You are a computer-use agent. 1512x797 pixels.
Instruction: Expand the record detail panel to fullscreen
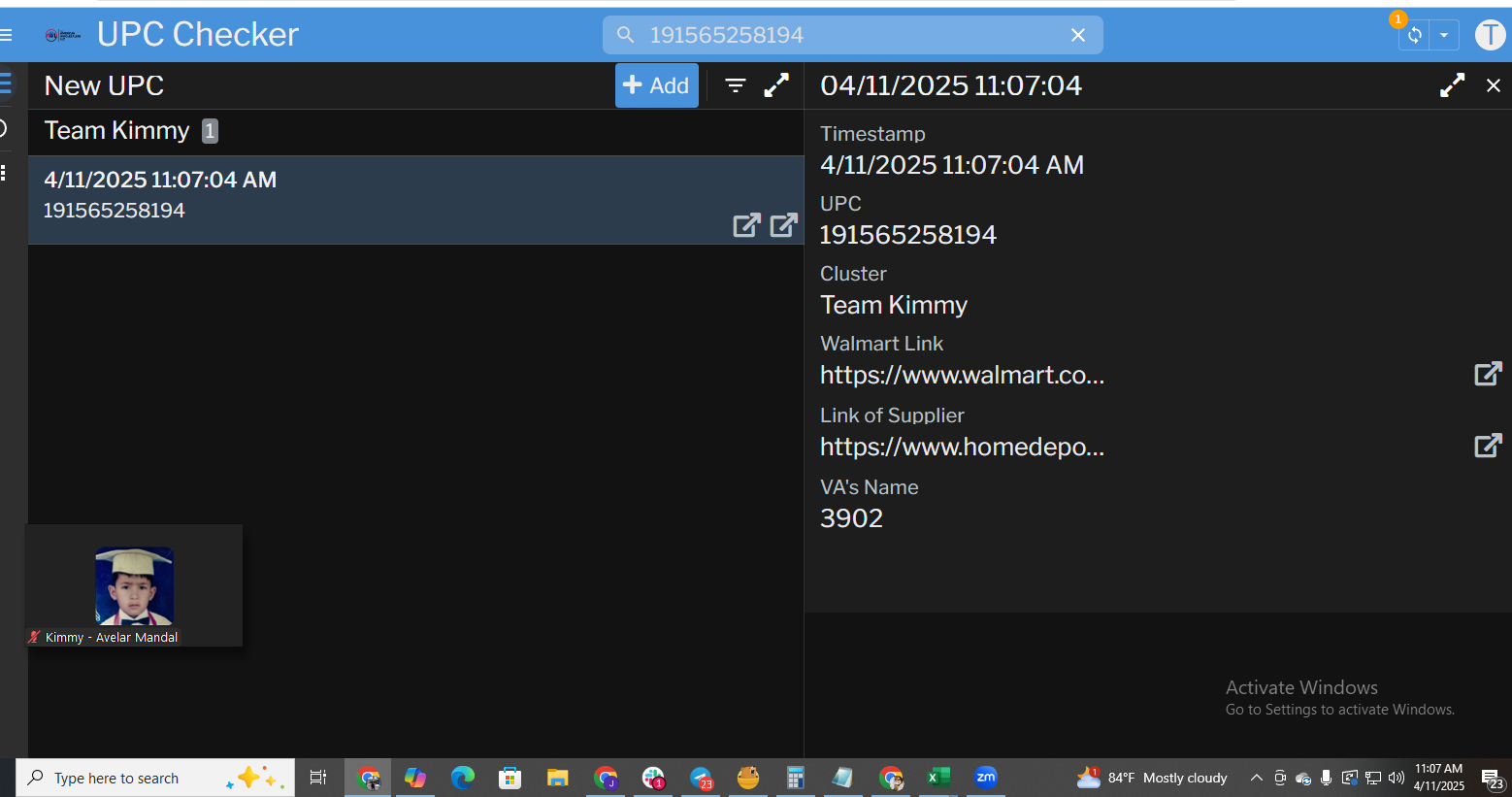1452,85
